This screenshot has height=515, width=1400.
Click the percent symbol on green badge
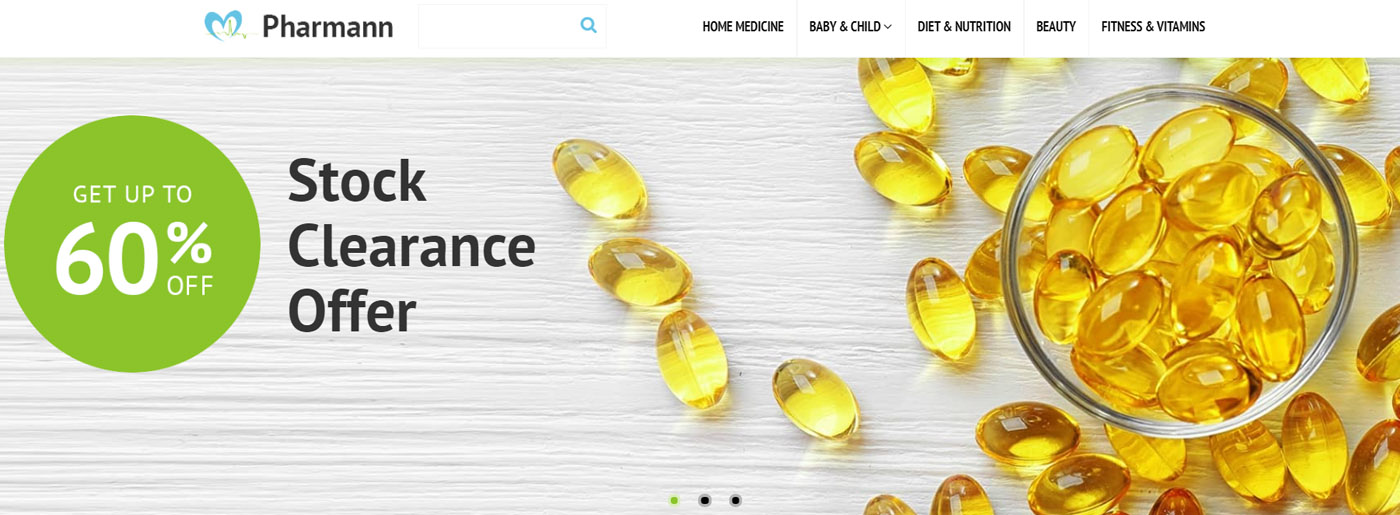190,240
